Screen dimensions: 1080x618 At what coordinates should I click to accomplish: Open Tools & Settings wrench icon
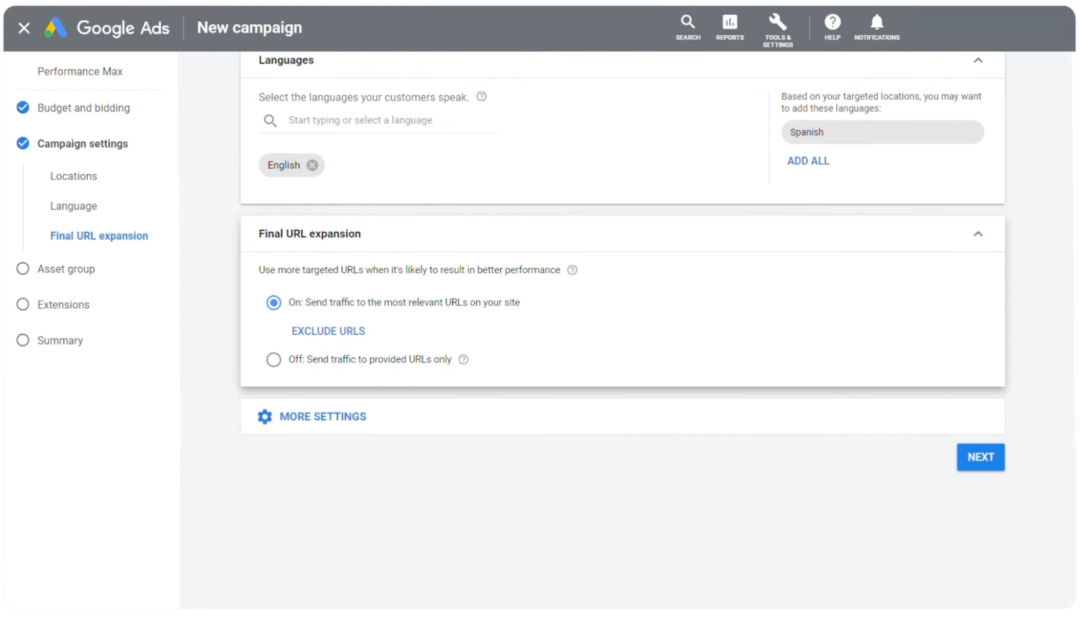coord(778,30)
